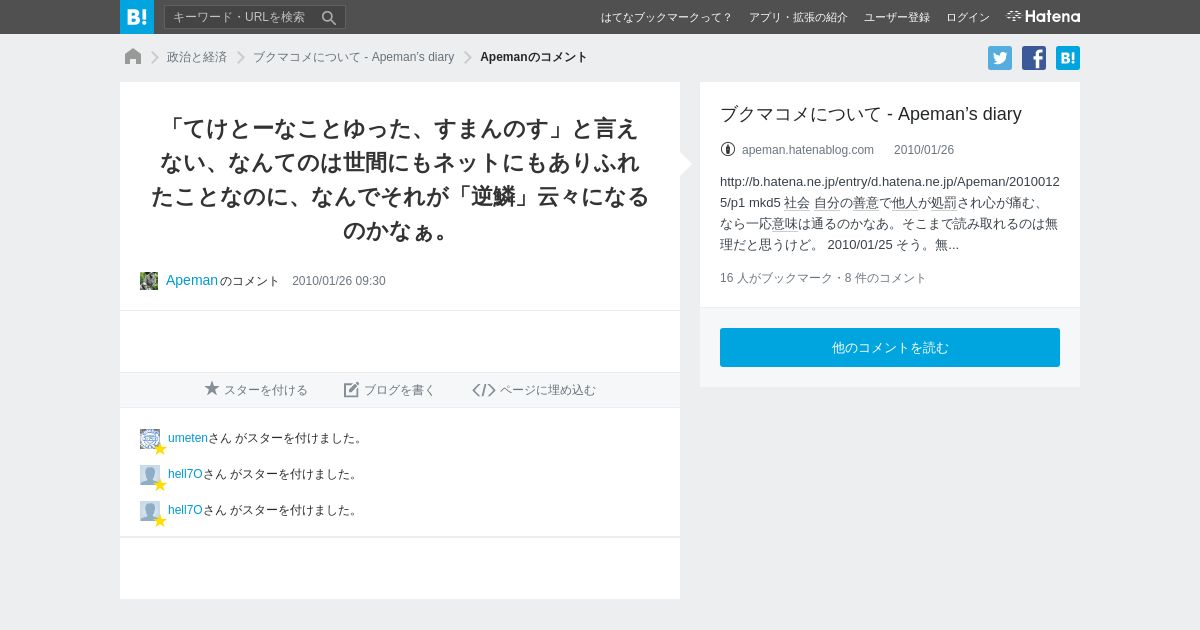Click the blue B! bookmark share icon
The image size is (1200, 630).
pos(1068,58)
